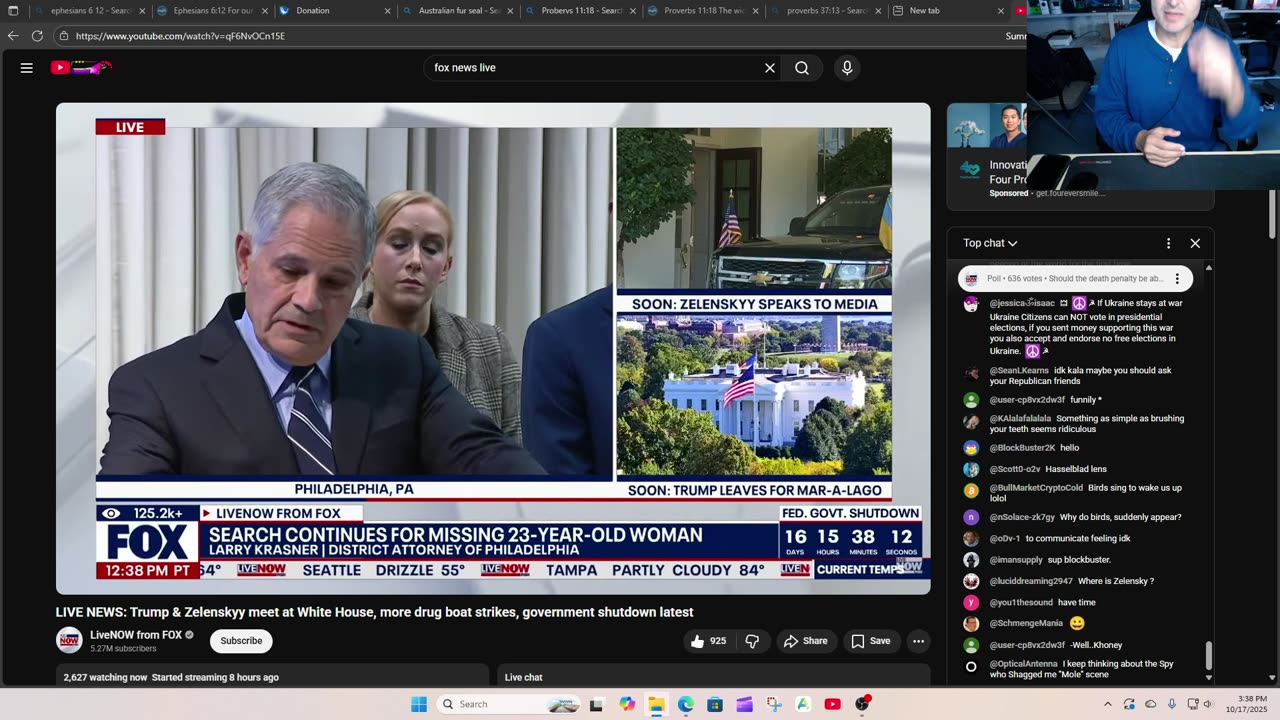The image size is (1280, 720).
Task: Open the browser tab actions icon
Action: 13,11
